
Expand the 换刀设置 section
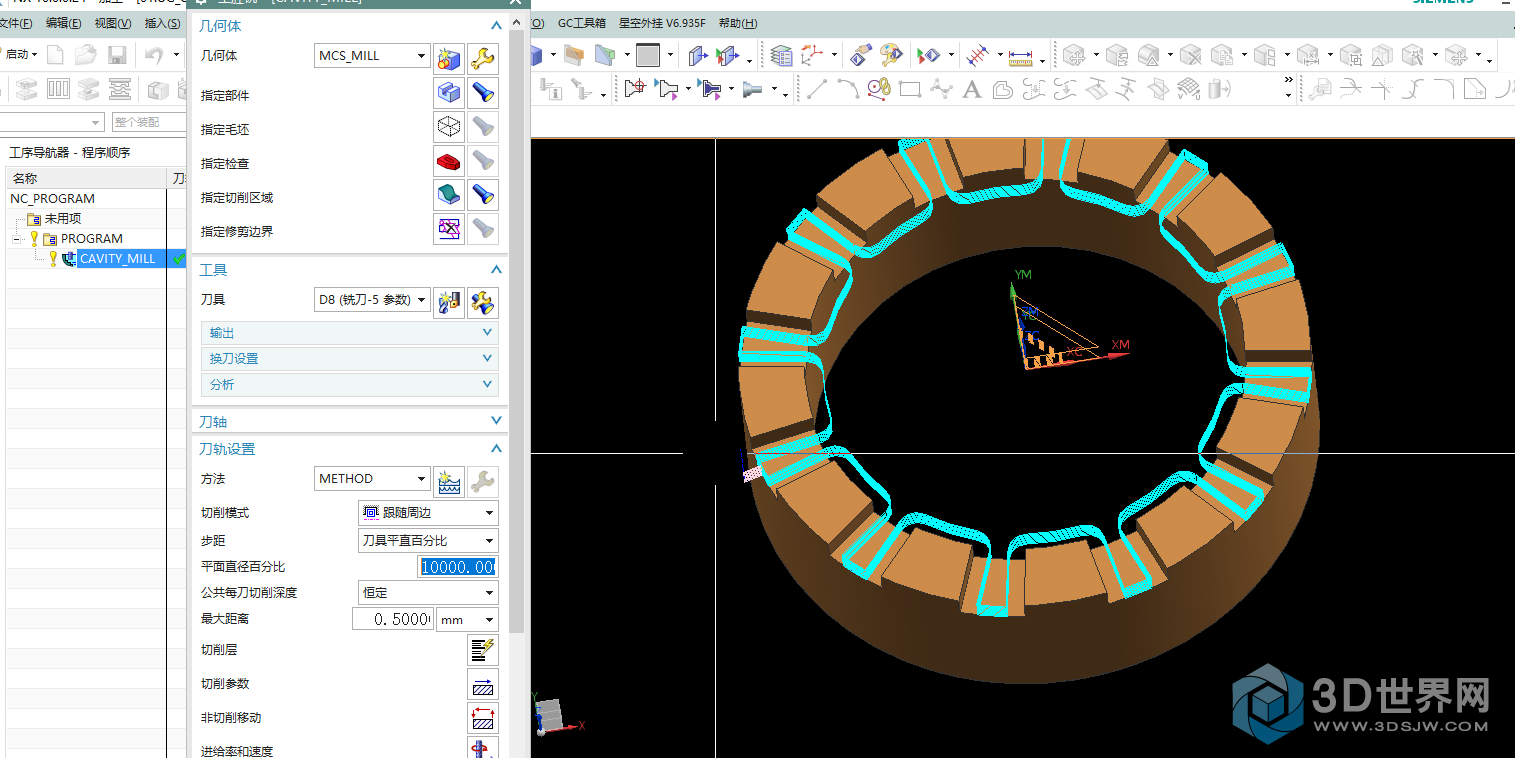(x=349, y=359)
